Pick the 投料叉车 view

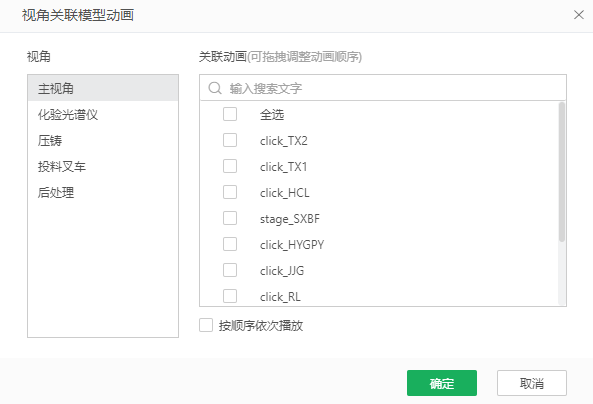tap(103, 166)
